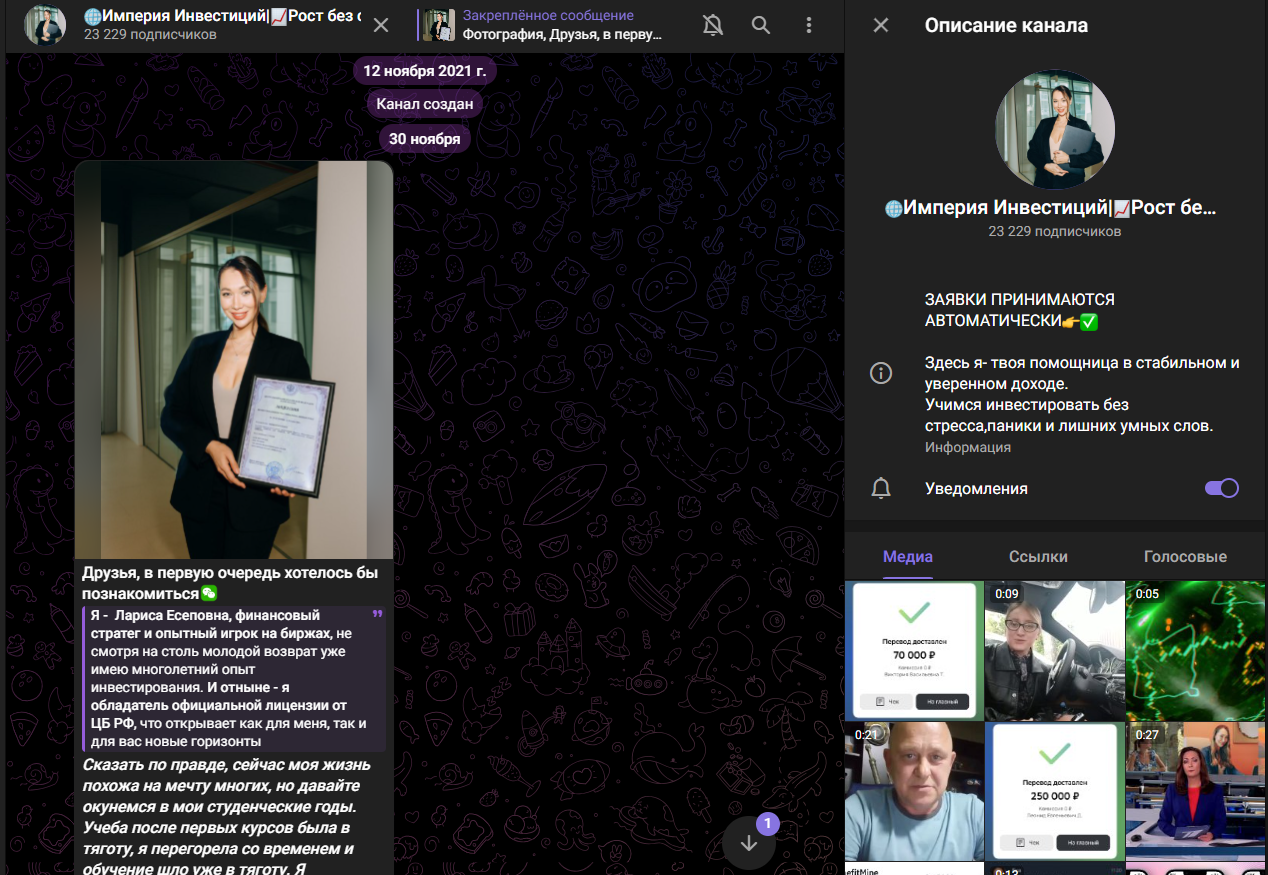The width and height of the screenshot is (1268, 875).
Task: Dismiss the pinned message bar
Action: 381,26
